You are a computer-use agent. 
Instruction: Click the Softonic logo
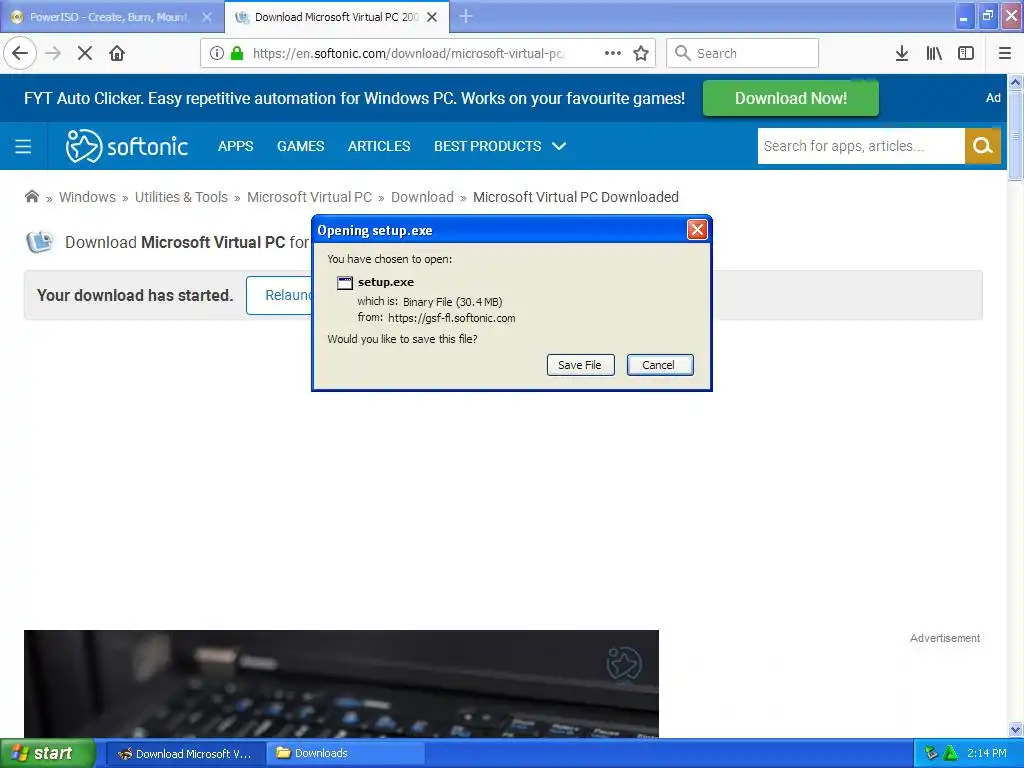127,146
